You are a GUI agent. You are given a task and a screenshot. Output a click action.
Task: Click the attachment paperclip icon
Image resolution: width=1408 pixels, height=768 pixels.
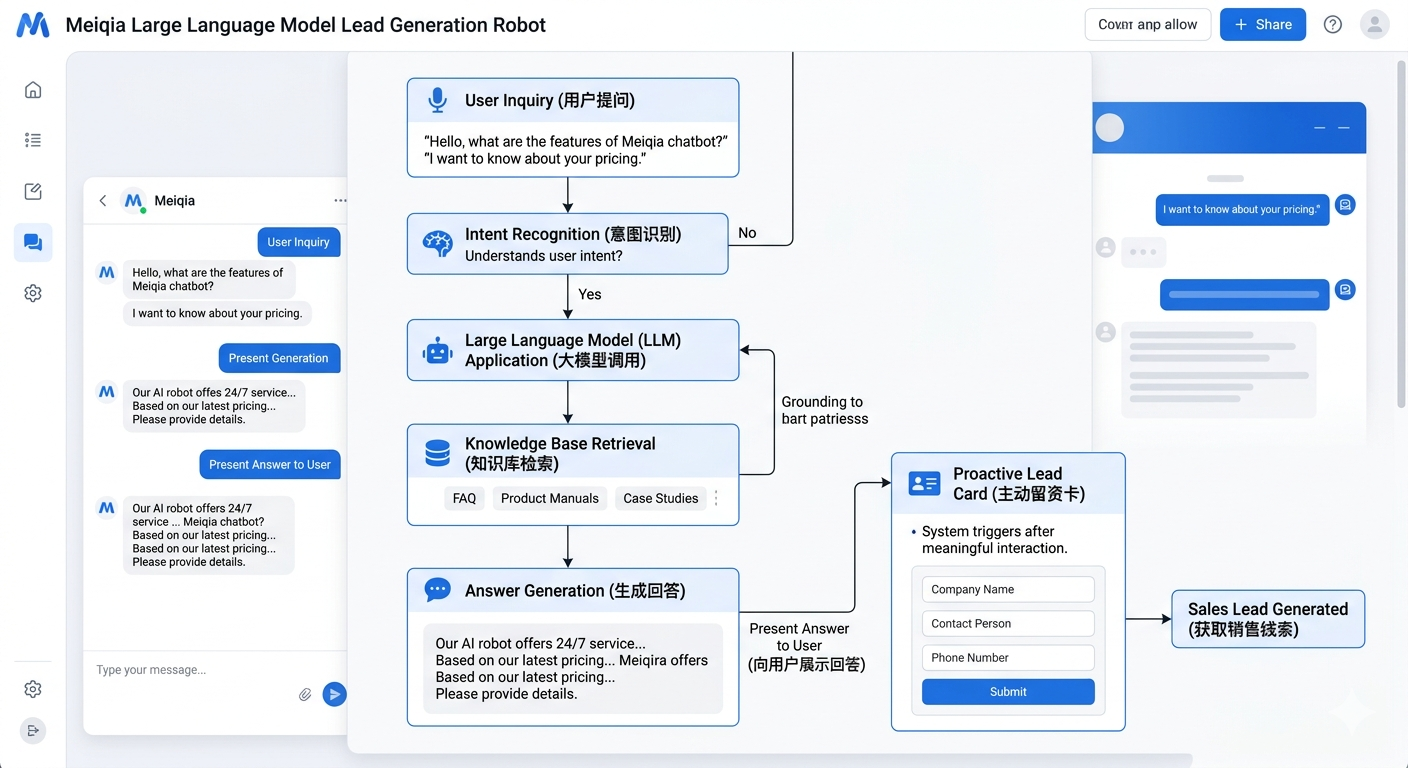pyautogui.click(x=305, y=694)
